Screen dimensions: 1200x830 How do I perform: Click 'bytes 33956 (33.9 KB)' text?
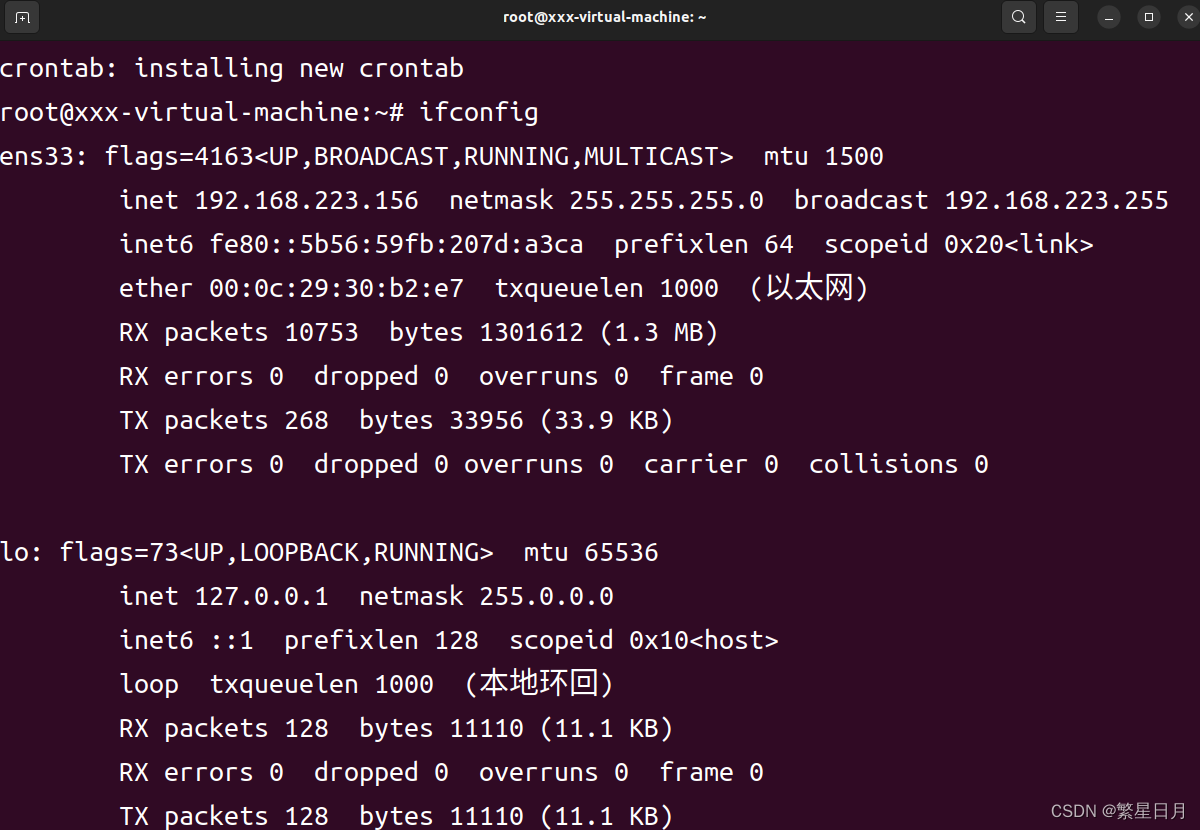(517, 420)
